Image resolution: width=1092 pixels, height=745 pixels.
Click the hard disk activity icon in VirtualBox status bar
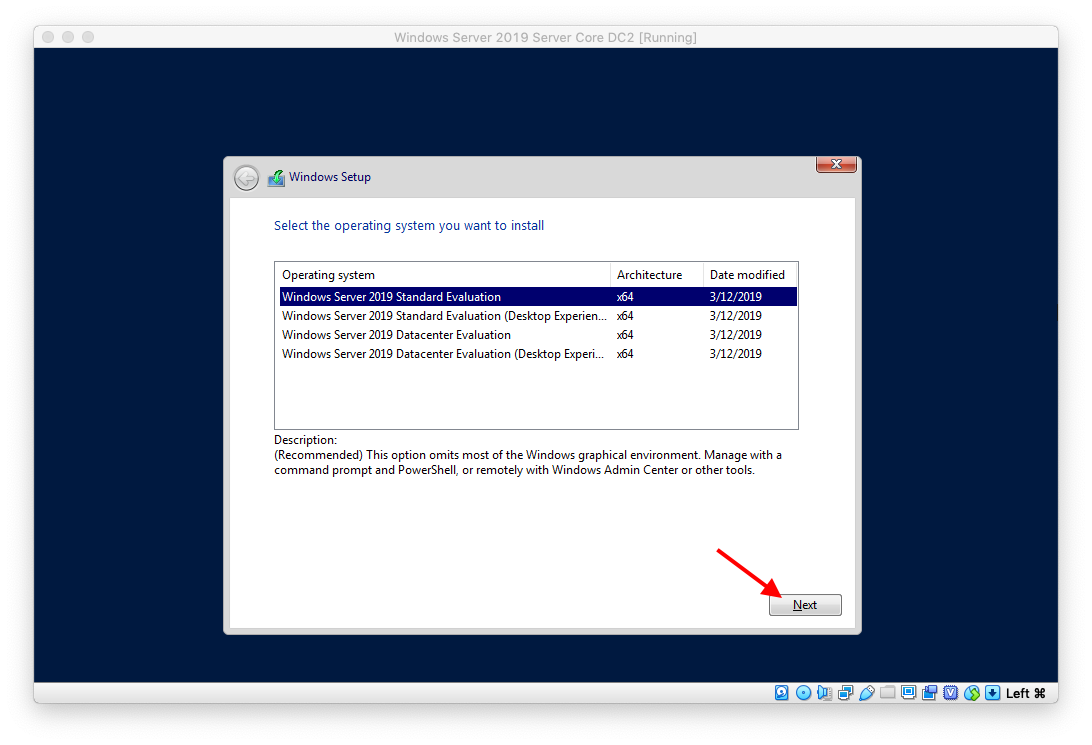pos(781,693)
